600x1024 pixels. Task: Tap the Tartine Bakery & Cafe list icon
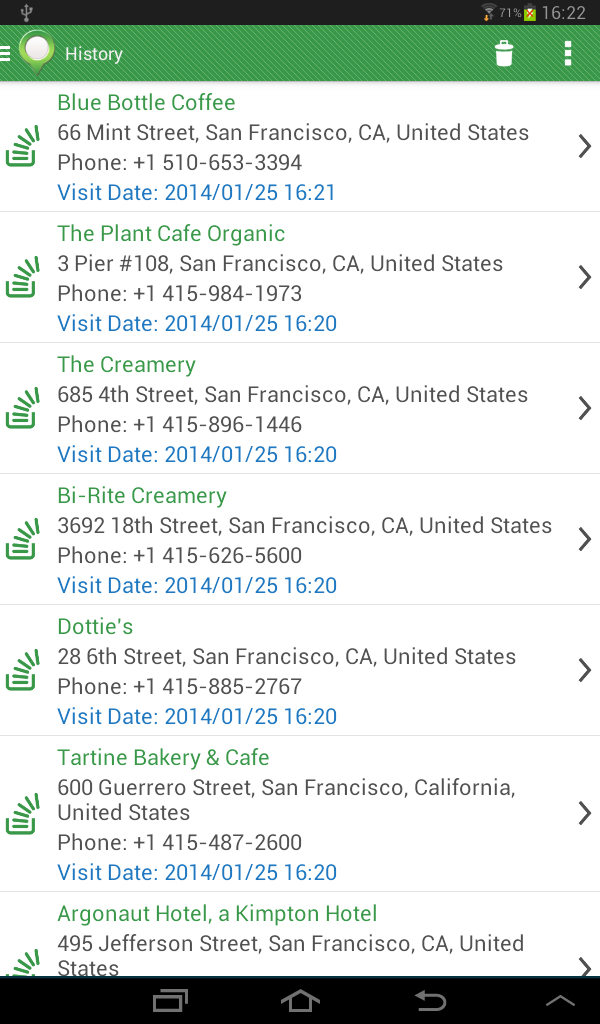click(23, 814)
